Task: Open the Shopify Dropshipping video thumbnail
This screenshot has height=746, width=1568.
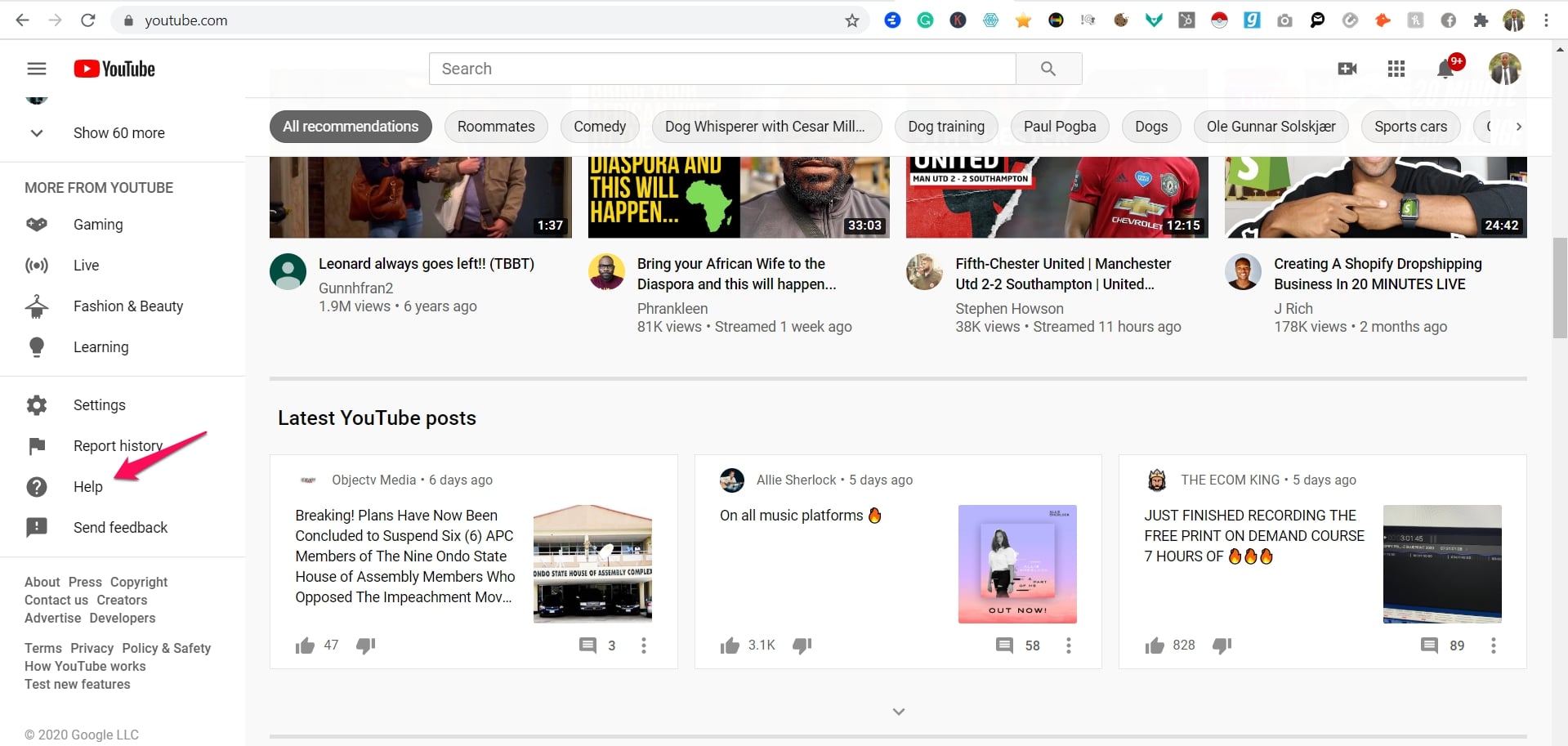Action: tap(1376, 197)
